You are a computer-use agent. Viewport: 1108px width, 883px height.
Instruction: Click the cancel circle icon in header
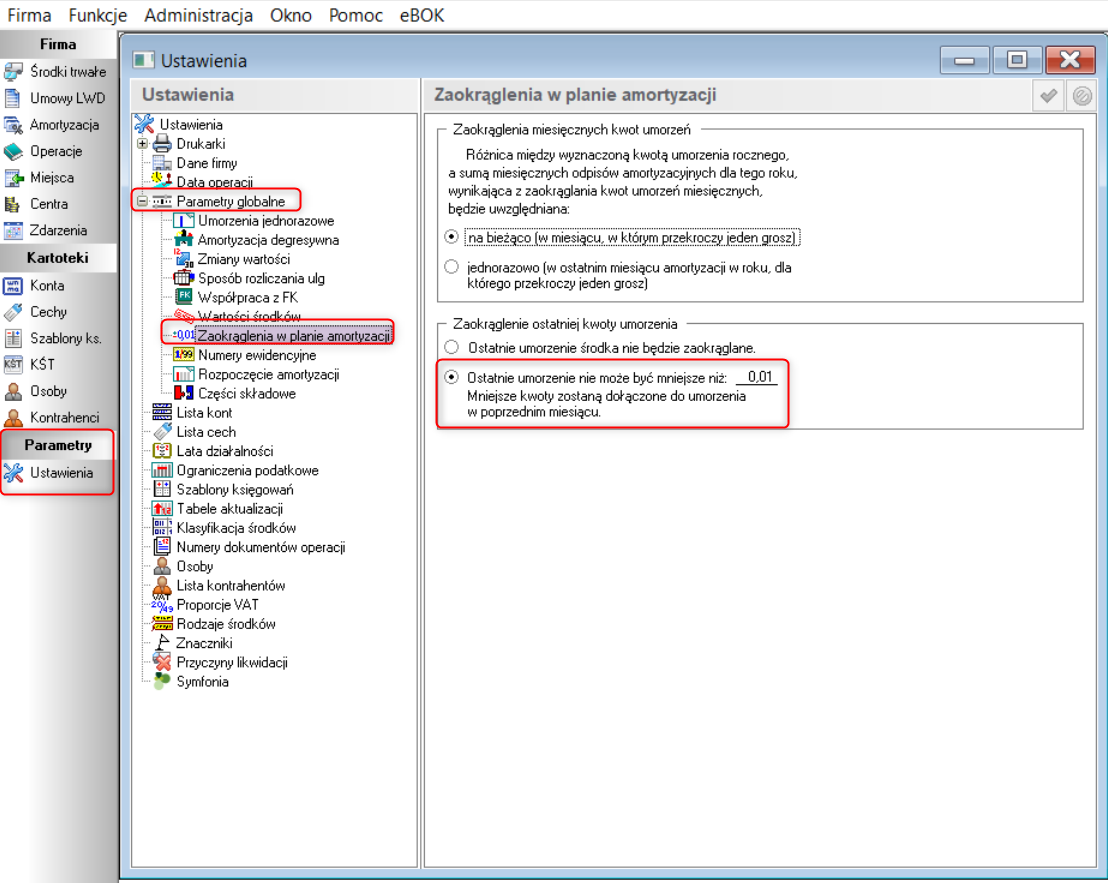[x=1081, y=95]
